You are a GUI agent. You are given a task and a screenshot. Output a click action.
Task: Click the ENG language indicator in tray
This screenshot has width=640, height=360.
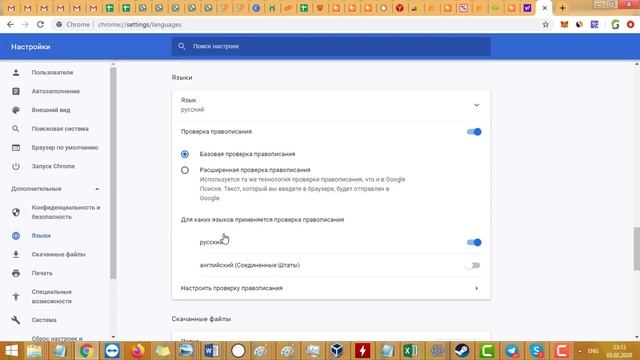593,351
